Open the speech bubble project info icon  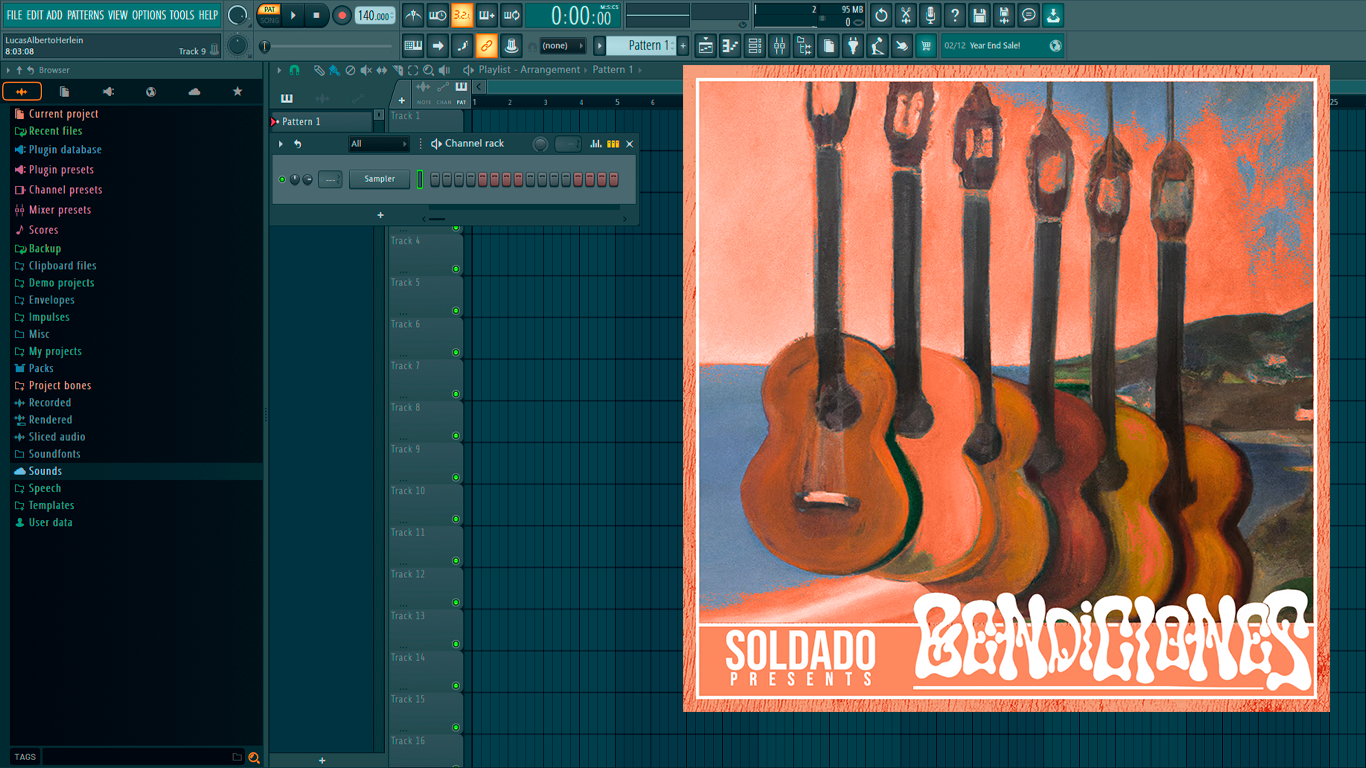coord(1028,15)
